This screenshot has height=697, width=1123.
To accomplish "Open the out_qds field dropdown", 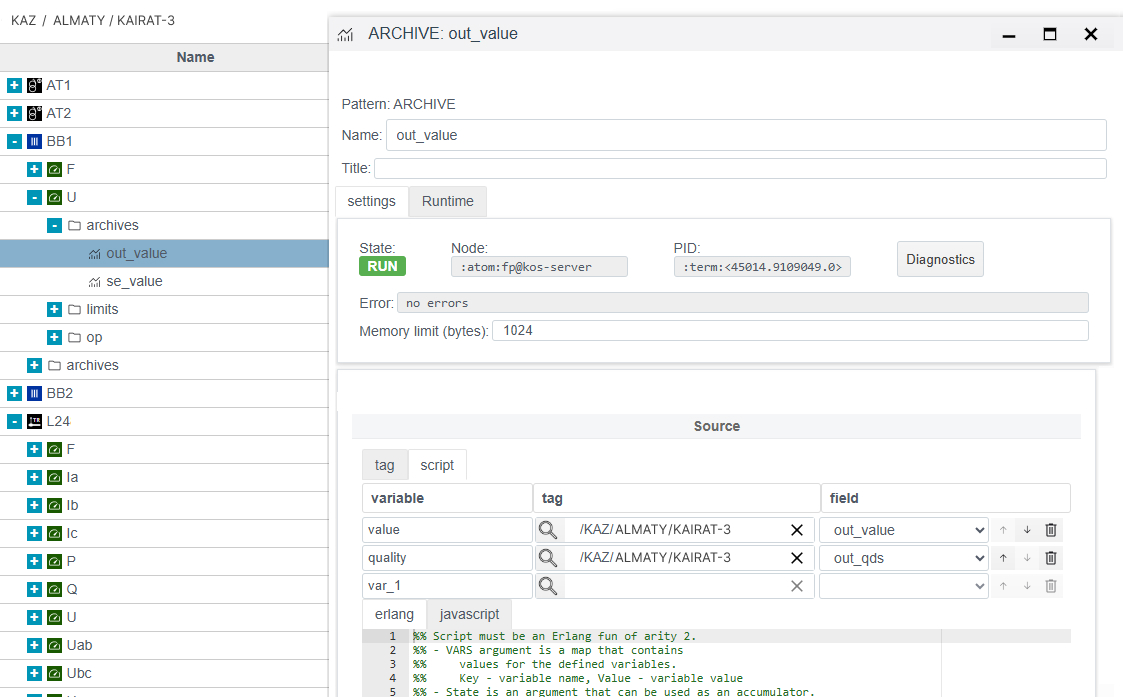I will click(x=903, y=558).
